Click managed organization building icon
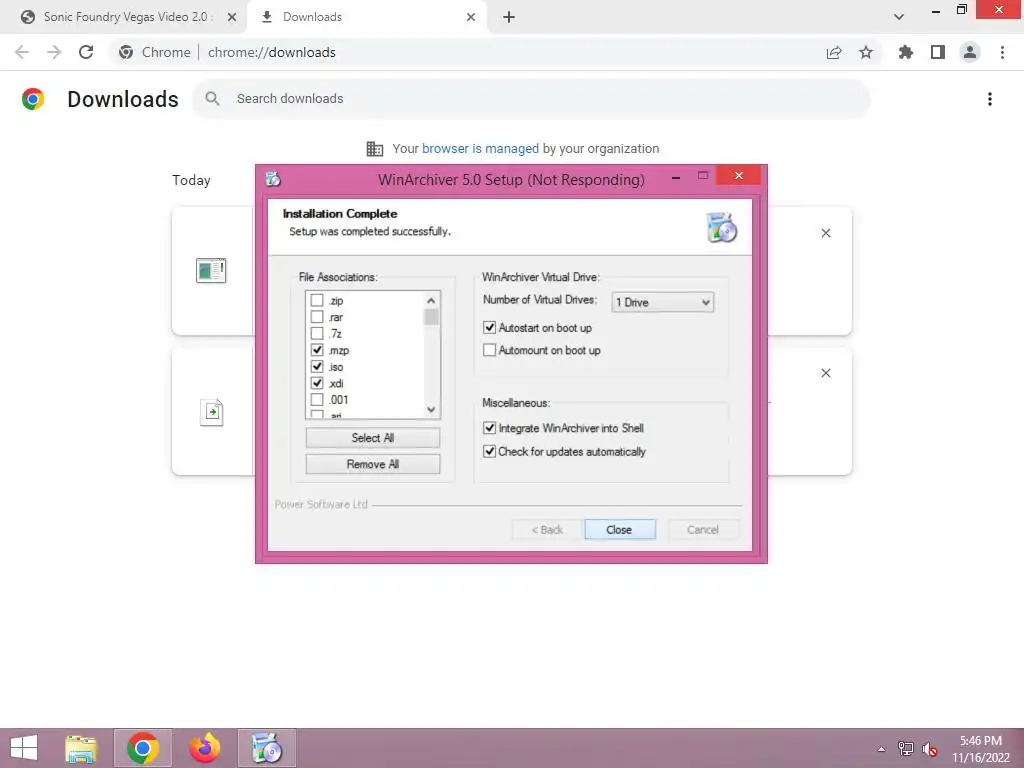Image resolution: width=1024 pixels, height=768 pixels. coord(375,149)
